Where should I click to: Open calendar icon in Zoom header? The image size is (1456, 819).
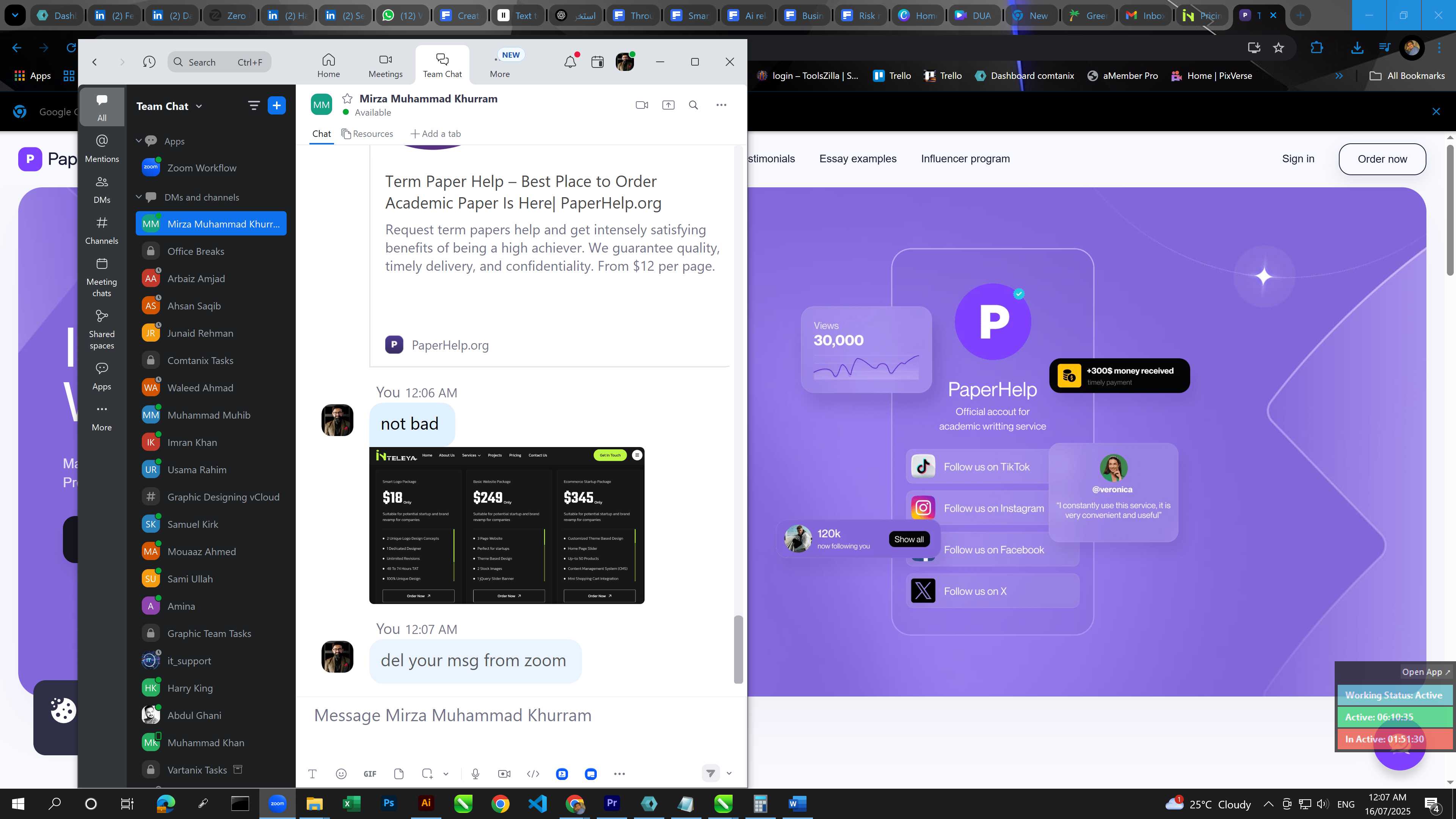coord(598,61)
